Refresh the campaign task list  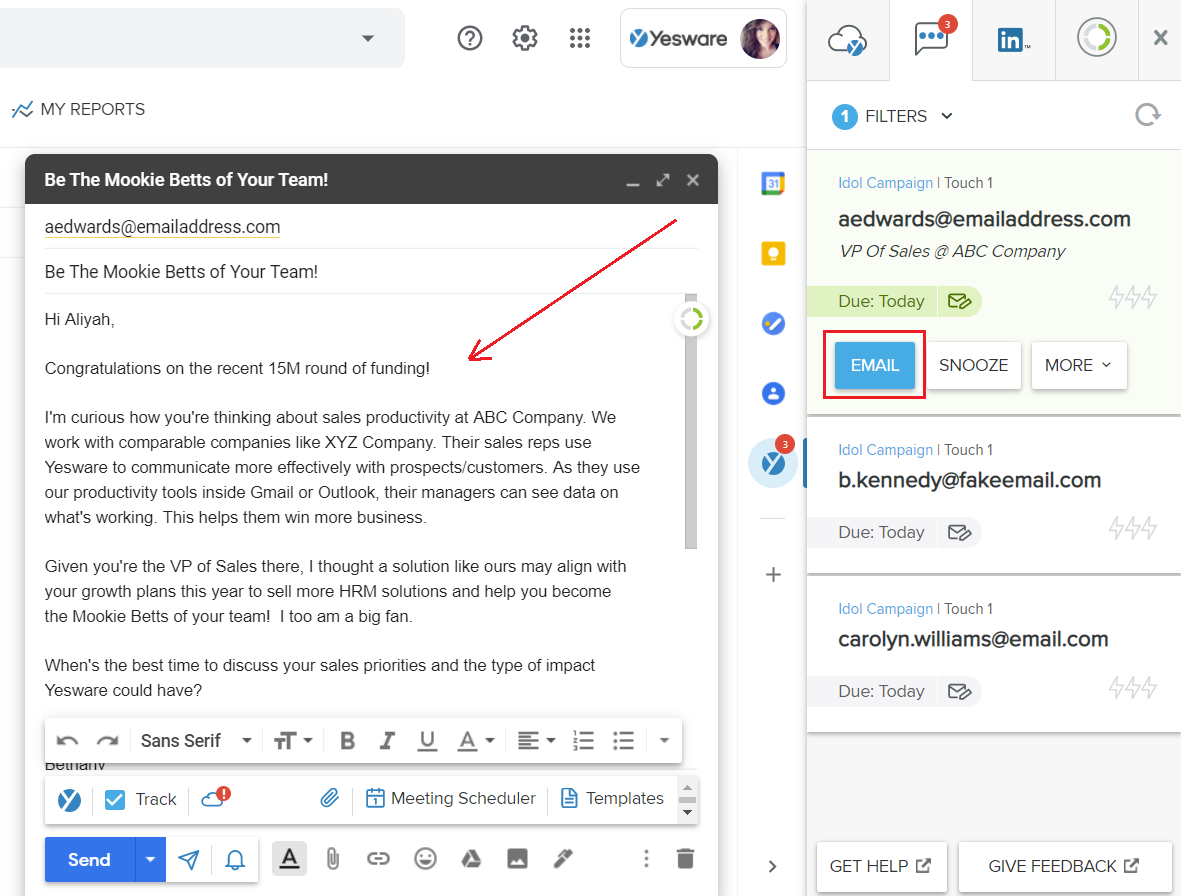click(x=1148, y=115)
